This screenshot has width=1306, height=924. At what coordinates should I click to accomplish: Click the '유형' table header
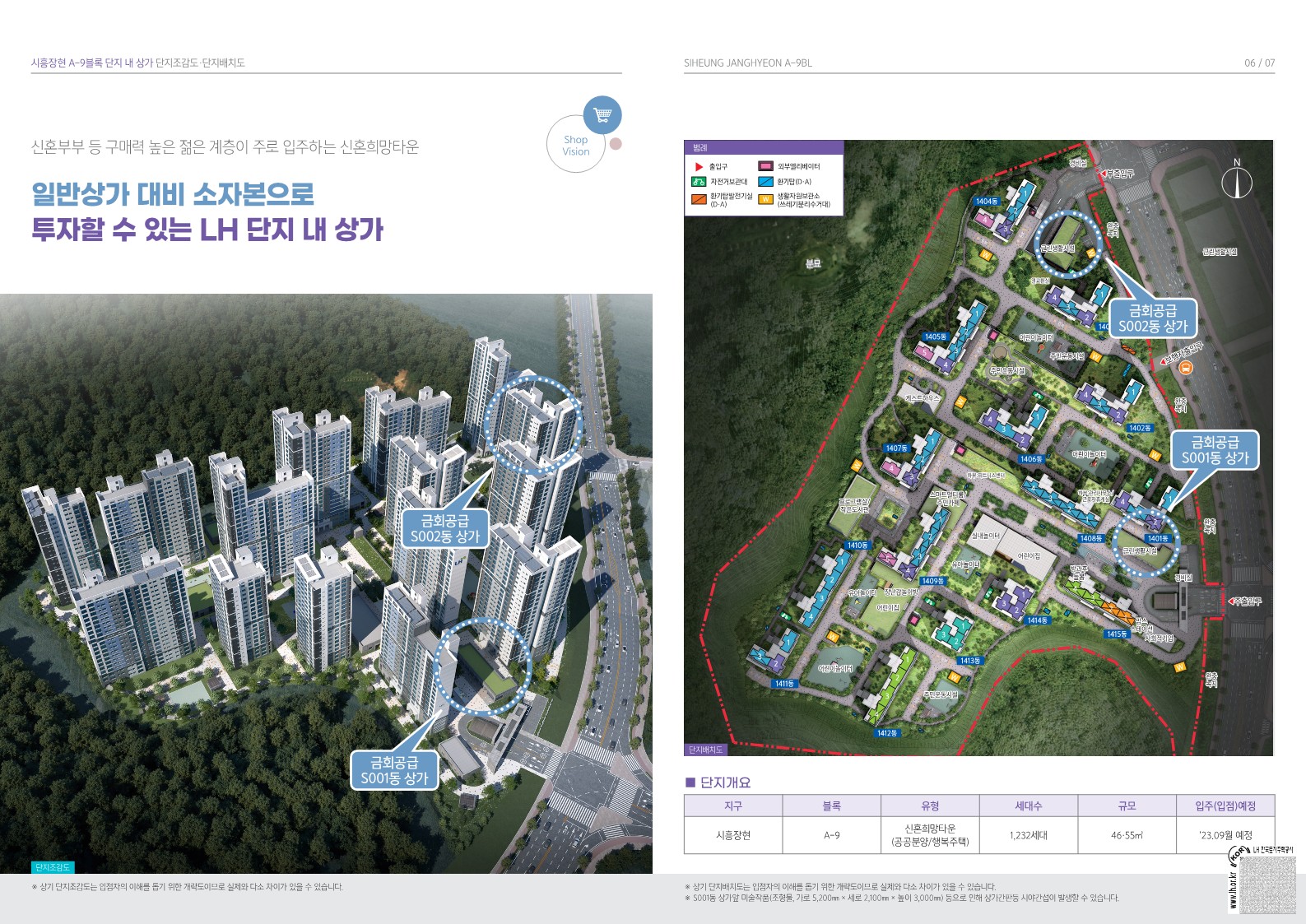[x=930, y=806]
